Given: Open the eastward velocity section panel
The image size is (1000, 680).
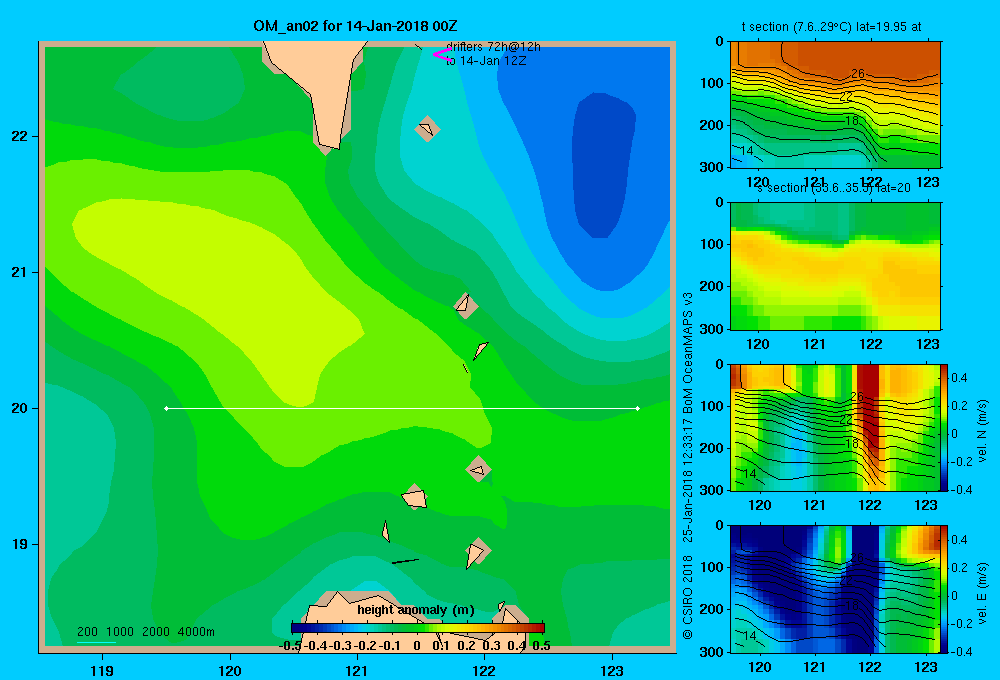Looking at the screenshot, I should [x=835, y=589].
